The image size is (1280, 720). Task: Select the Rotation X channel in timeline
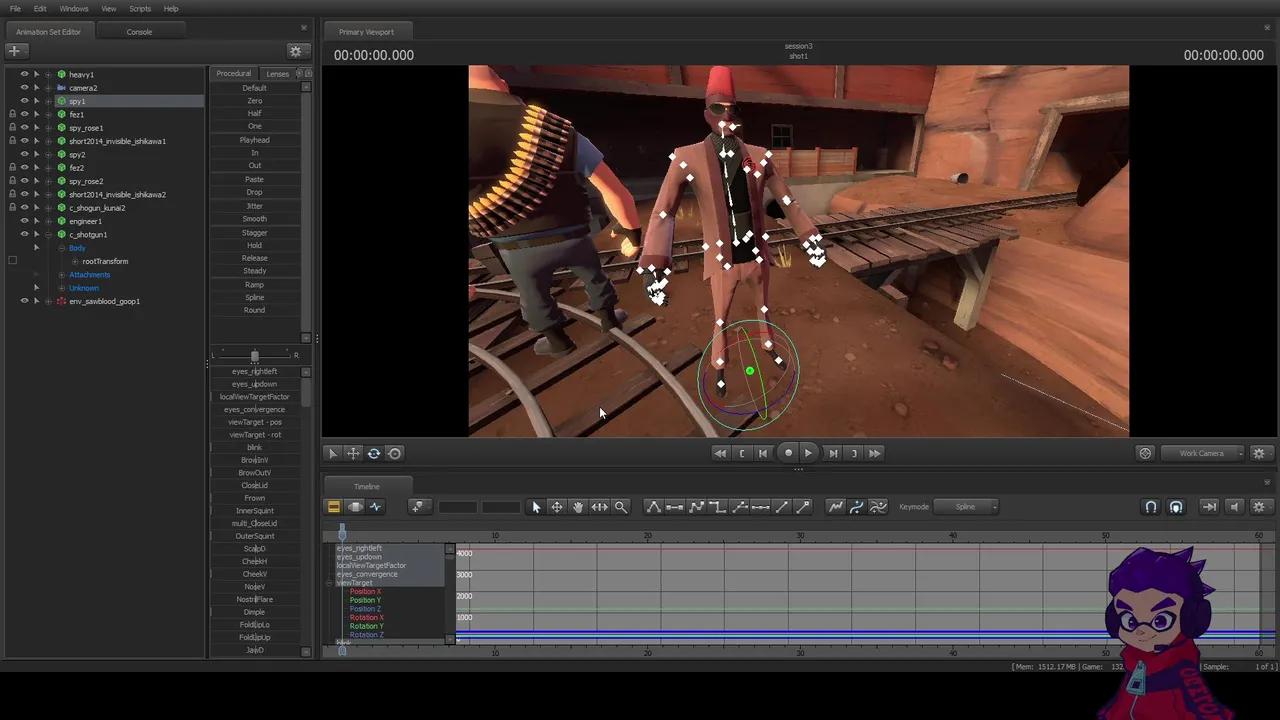pyautogui.click(x=366, y=618)
